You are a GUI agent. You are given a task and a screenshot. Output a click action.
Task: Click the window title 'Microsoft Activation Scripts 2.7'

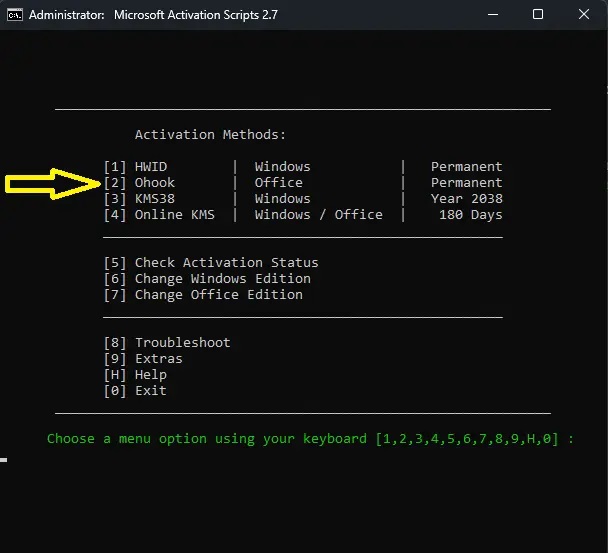[x=196, y=15]
